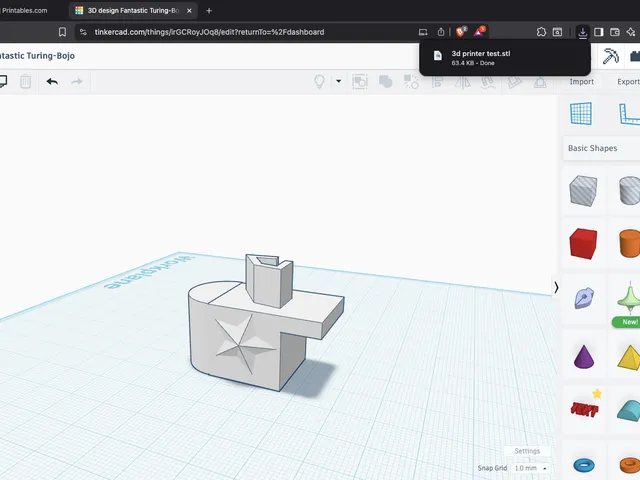This screenshot has height=480, width=640.
Task: Pick the red Box shape
Action: (x=583, y=244)
